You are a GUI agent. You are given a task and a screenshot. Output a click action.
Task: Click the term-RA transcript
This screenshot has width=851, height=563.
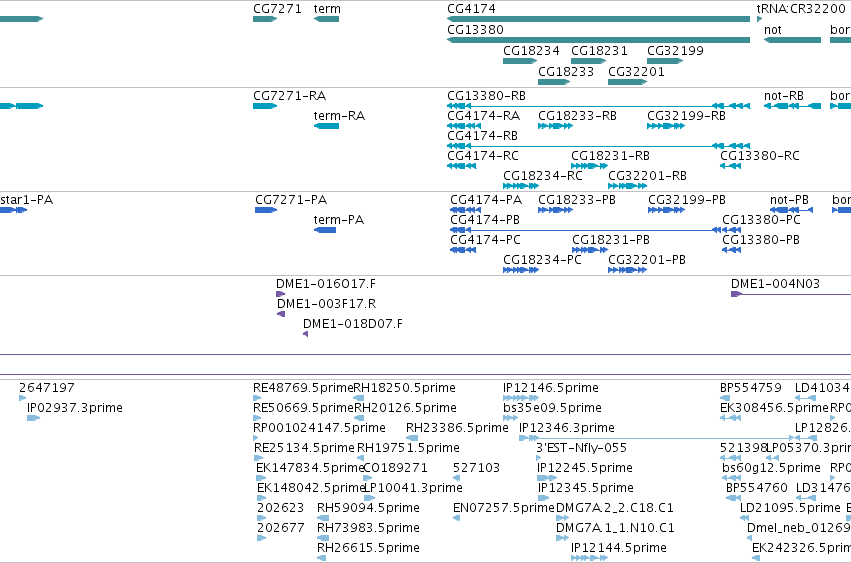tap(326, 126)
